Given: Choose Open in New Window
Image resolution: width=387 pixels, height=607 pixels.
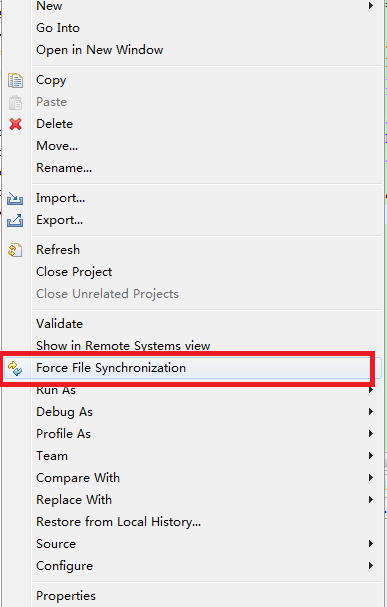Looking at the screenshot, I should point(99,50).
